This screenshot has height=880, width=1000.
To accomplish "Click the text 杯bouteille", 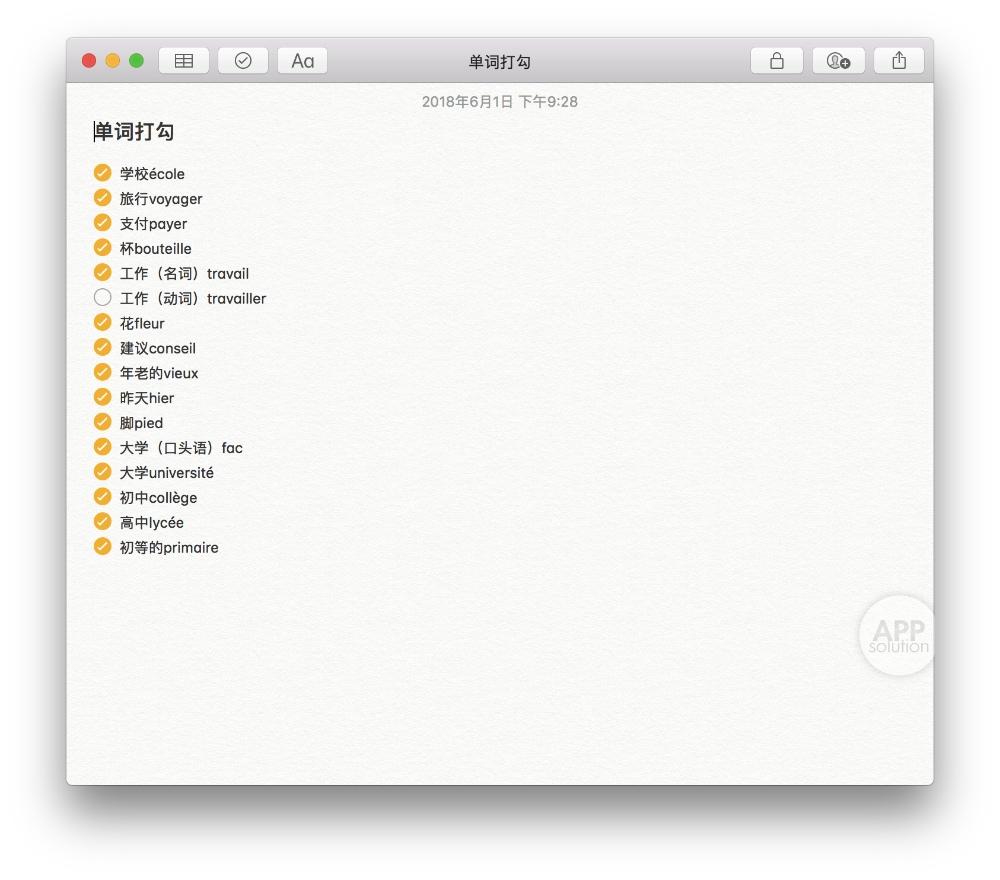I will (x=155, y=249).
